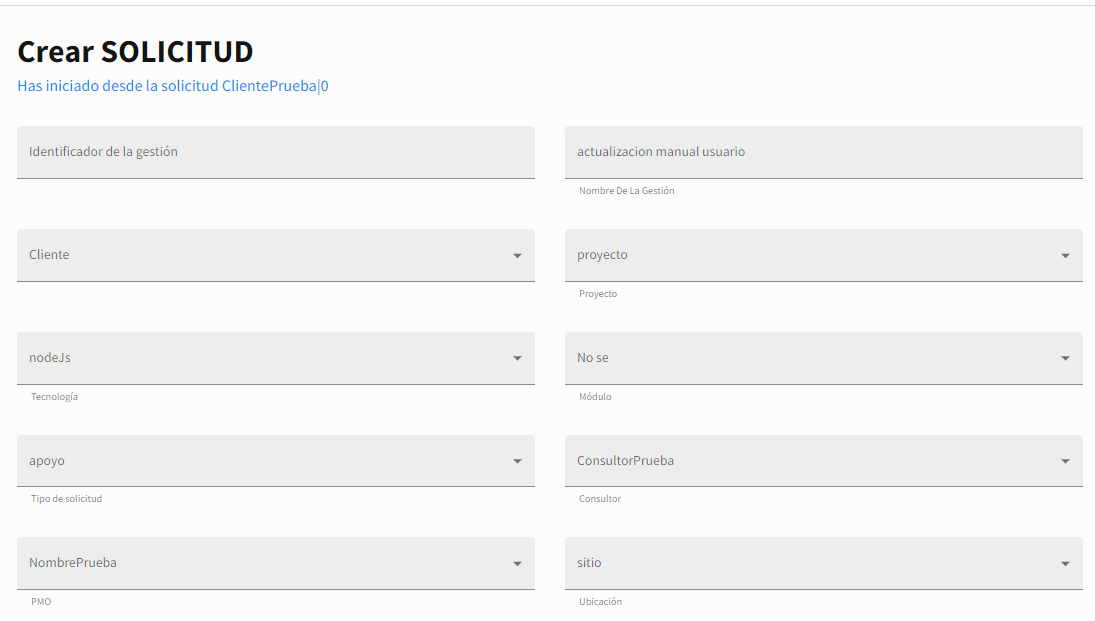Click the 'Has iniciado desde la solicitud' text
This screenshot has height=621, width=1095.
(x=118, y=86)
